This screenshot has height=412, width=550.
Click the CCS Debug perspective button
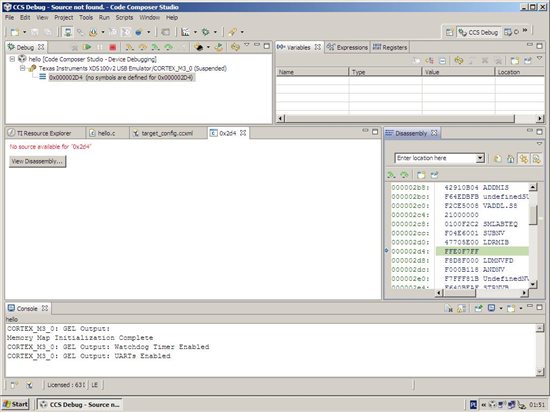tap(479, 32)
